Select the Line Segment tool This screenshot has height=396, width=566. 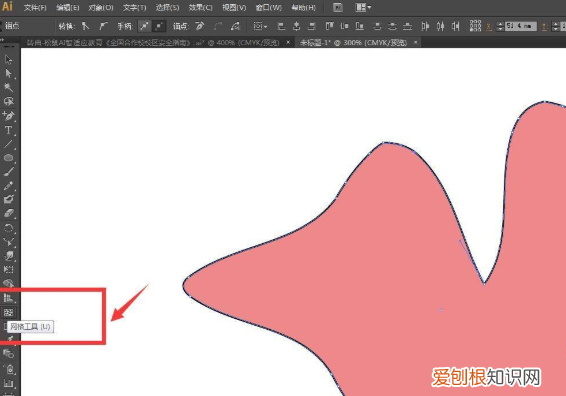point(8,144)
